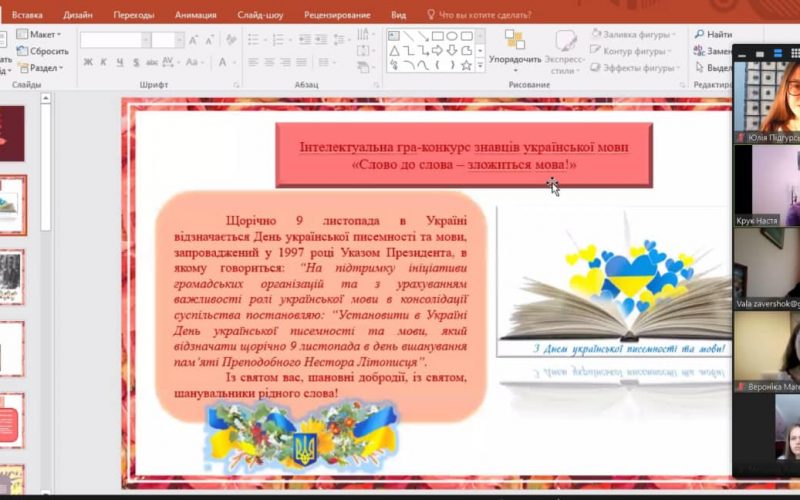This screenshot has height=500, width=800.
Task: Open the Дизайн ribbon tab
Action: [x=77, y=15]
